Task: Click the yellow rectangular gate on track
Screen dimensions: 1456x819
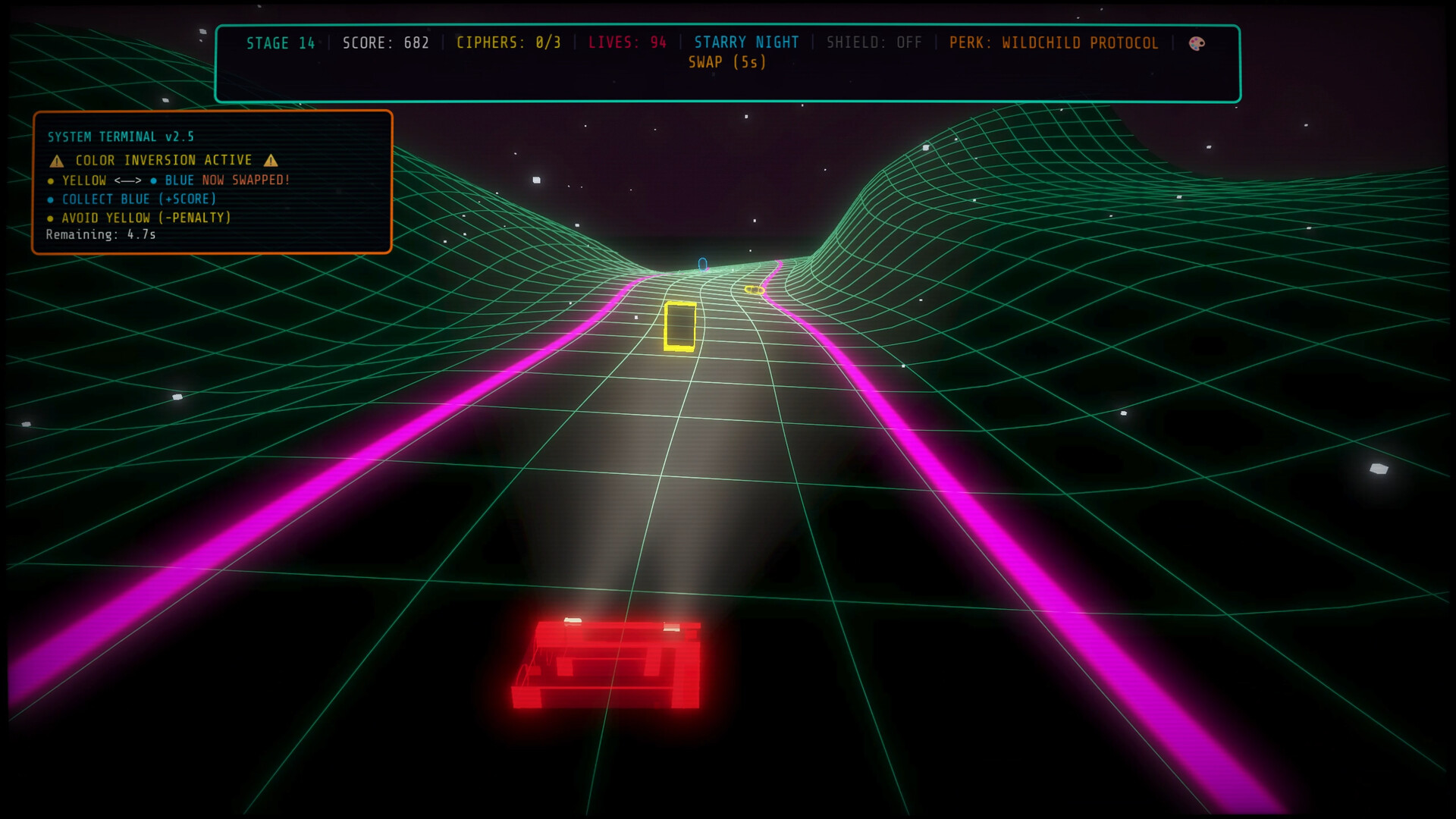Action: click(x=680, y=326)
